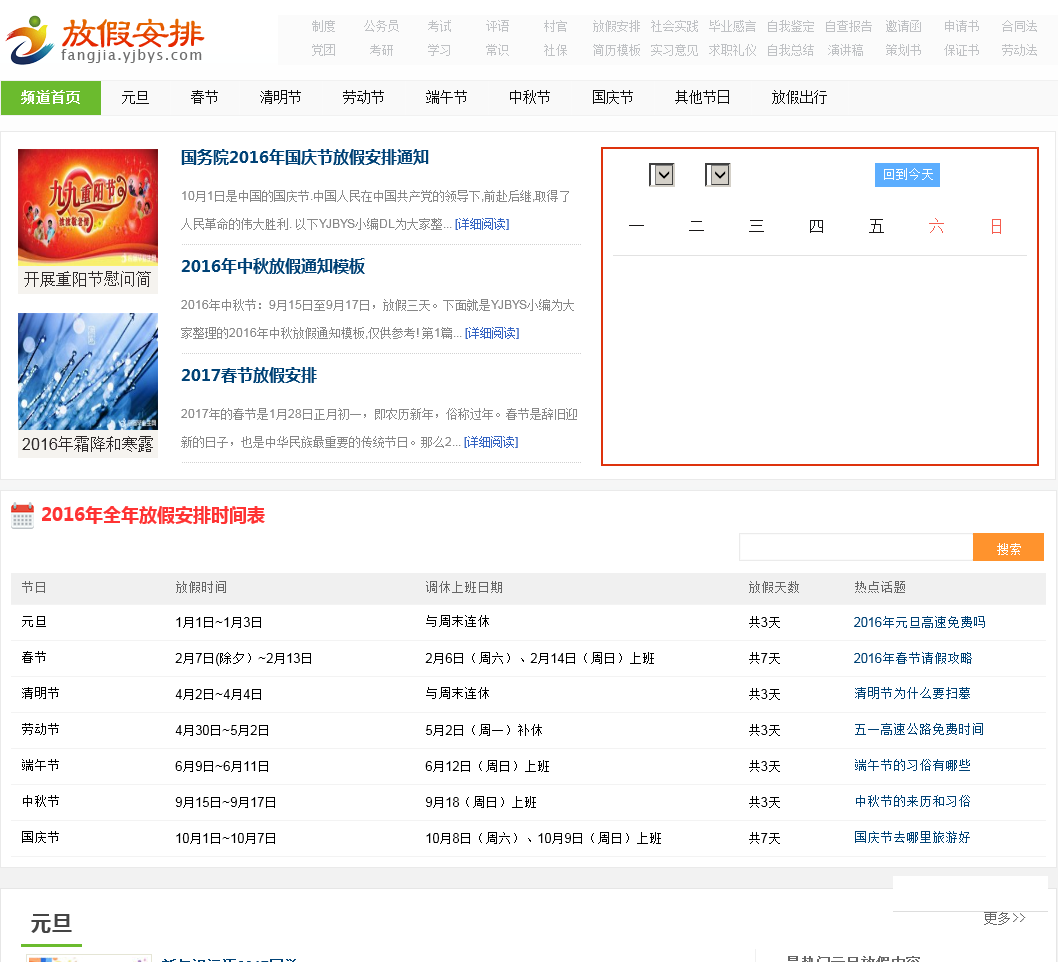The height and width of the screenshot is (962, 1058).
Task: Click the orange 搜索 button
Action: click(x=1008, y=548)
